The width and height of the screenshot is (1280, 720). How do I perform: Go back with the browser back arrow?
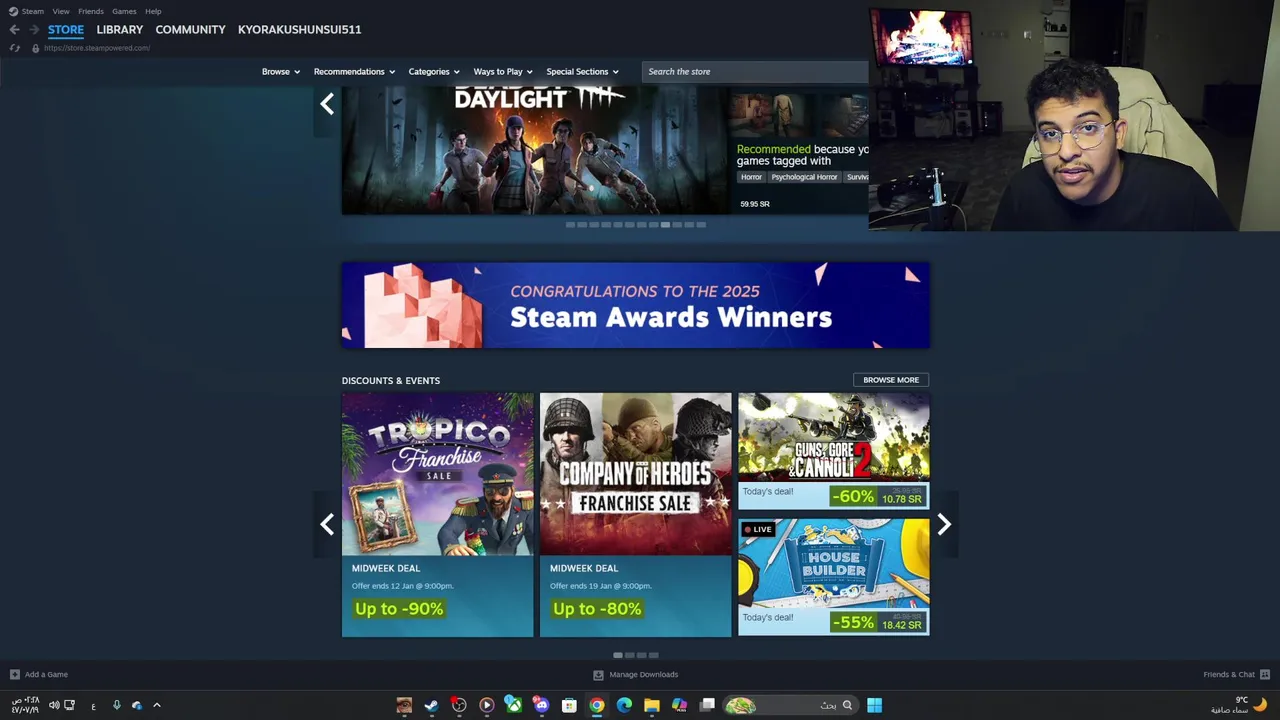click(14, 30)
